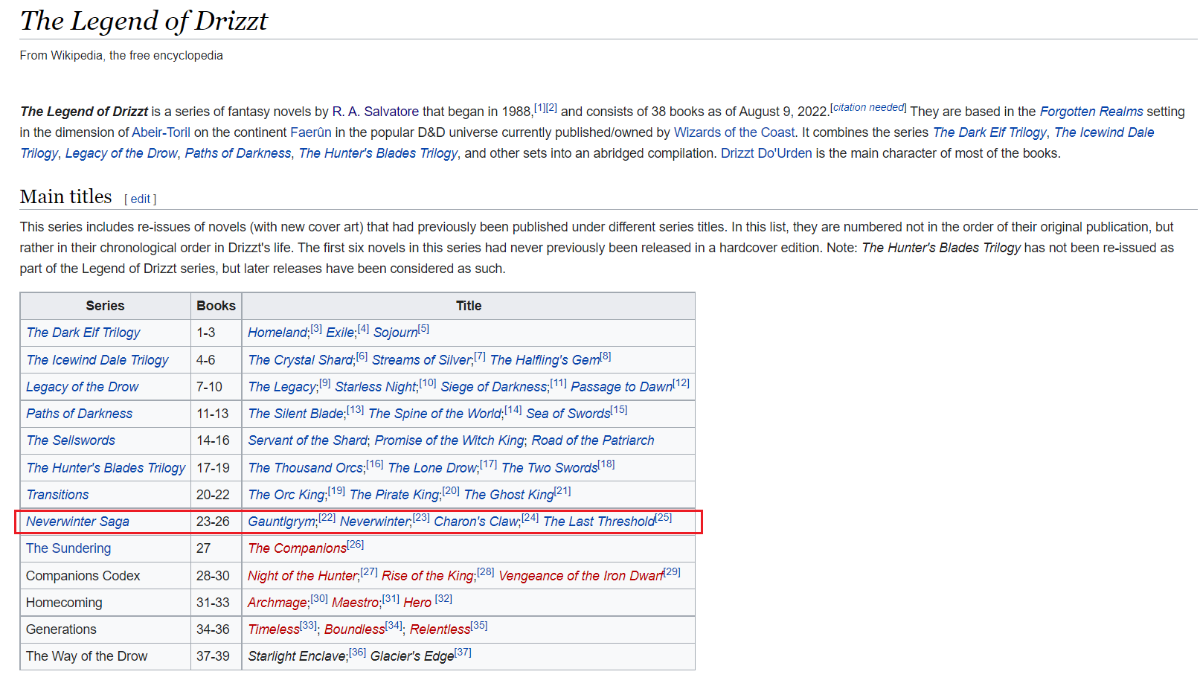This screenshot has height=686, width=1200.
Task: Select the Starlight Enclave title text
Action: click(x=298, y=656)
